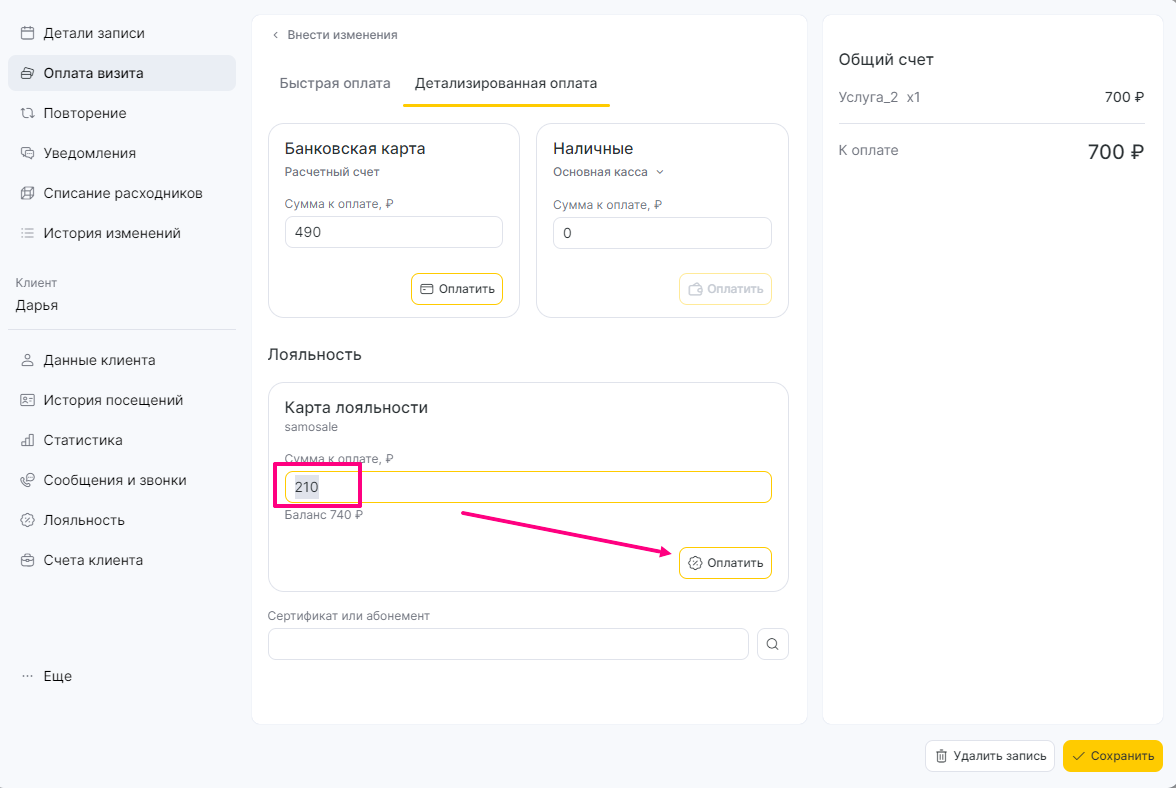Click the Услуга_2 x1 bill line
The height and width of the screenshot is (788, 1176).
point(992,97)
